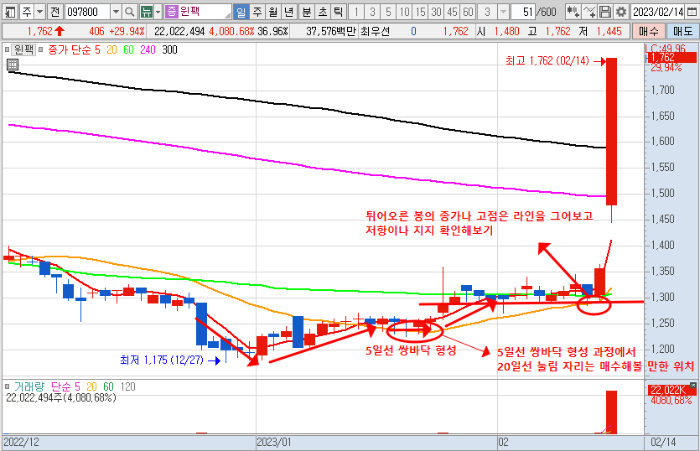The image size is (700, 451).
Task: Open dropdown arrow next to 뉴 icon
Action: (x=158, y=12)
